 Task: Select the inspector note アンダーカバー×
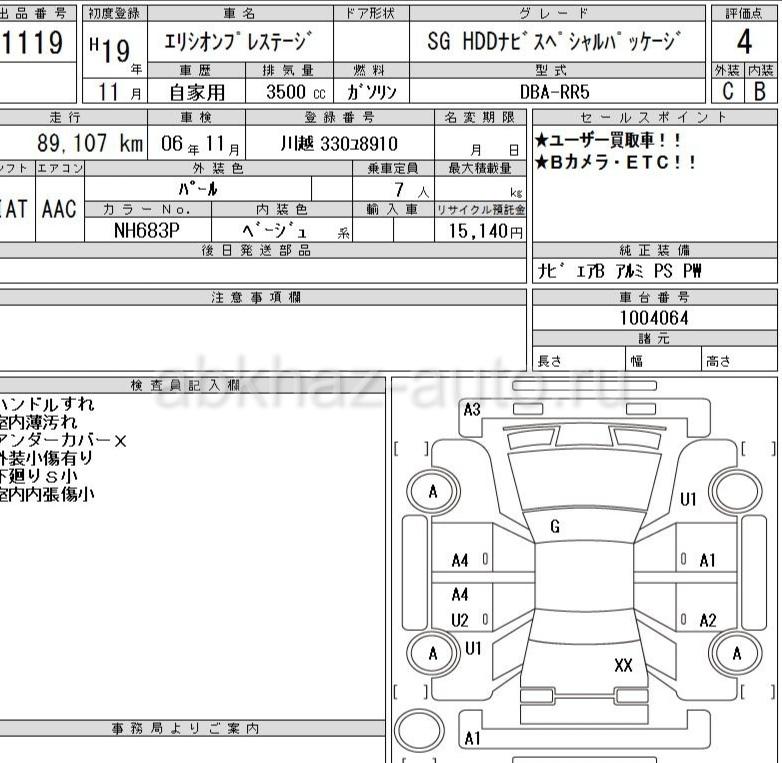pyautogui.click(x=63, y=440)
